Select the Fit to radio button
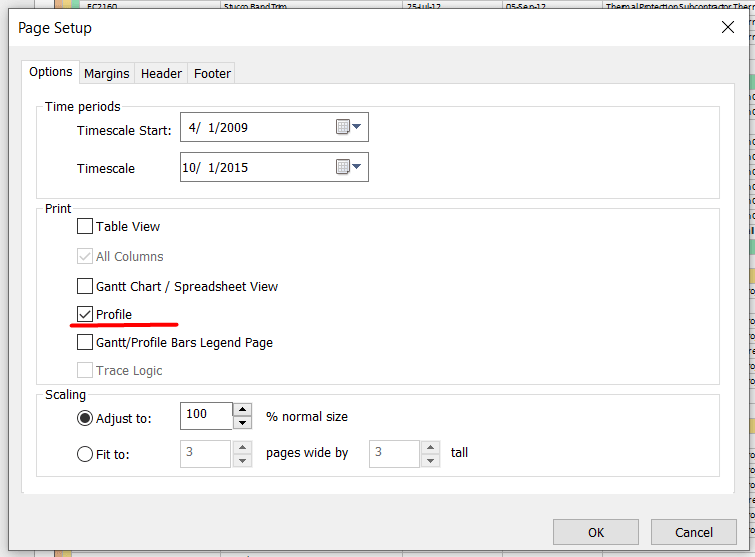The height and width of the screenshot is (557, 755). point(85,454)
